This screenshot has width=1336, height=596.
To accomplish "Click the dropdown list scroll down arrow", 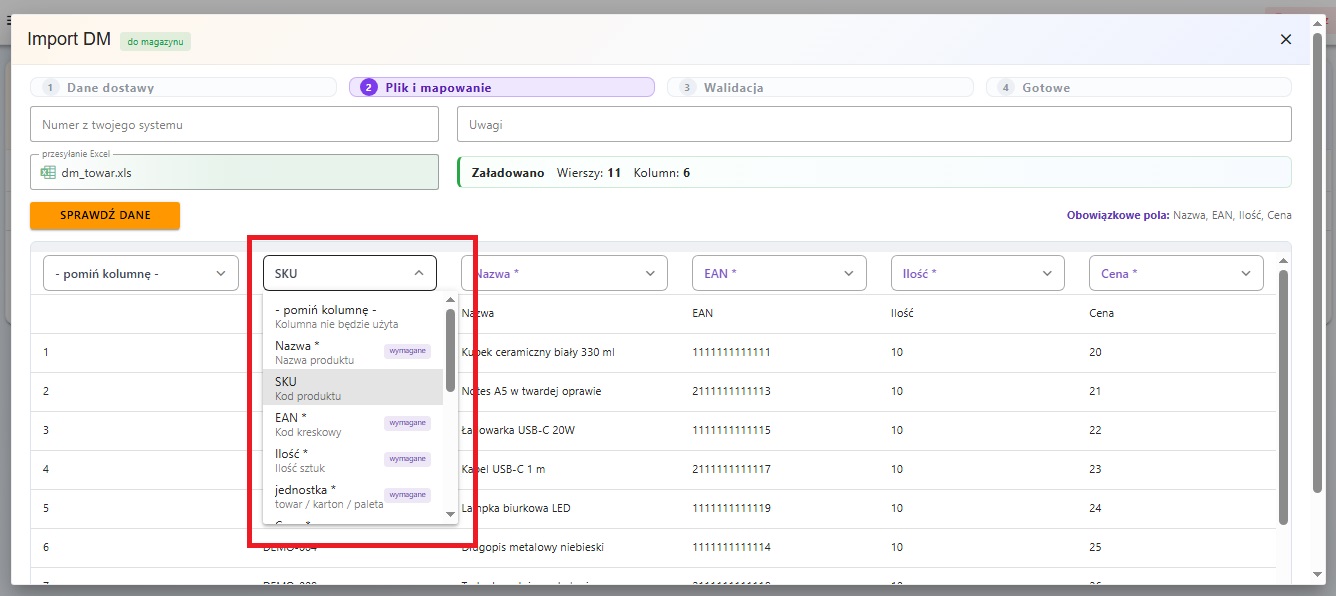I will [x=450, y=515].
